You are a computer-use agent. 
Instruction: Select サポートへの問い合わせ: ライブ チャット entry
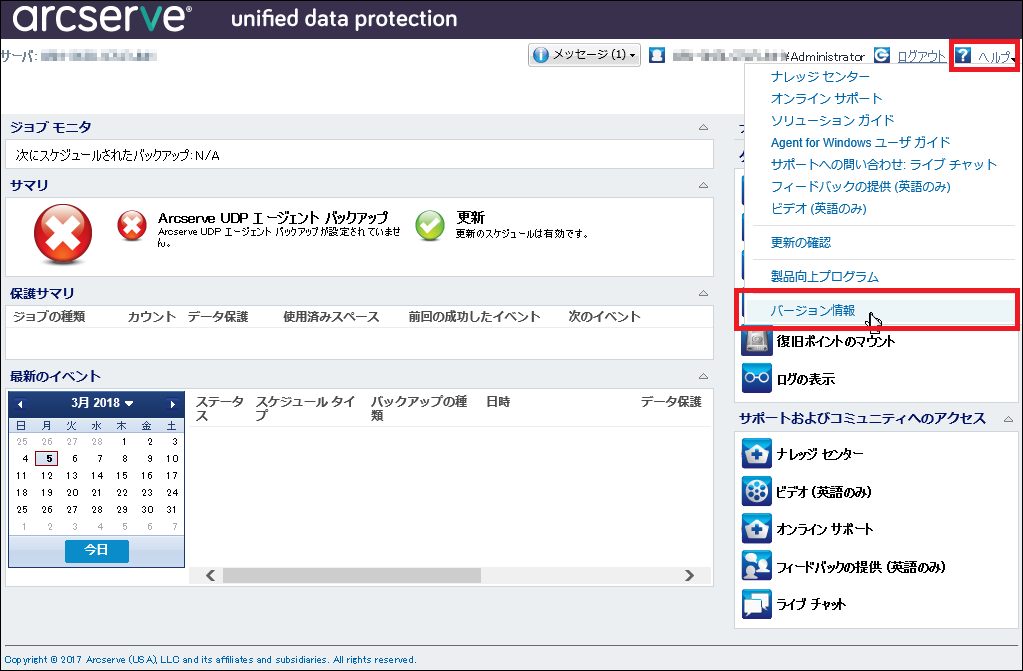tap(883, 164)
